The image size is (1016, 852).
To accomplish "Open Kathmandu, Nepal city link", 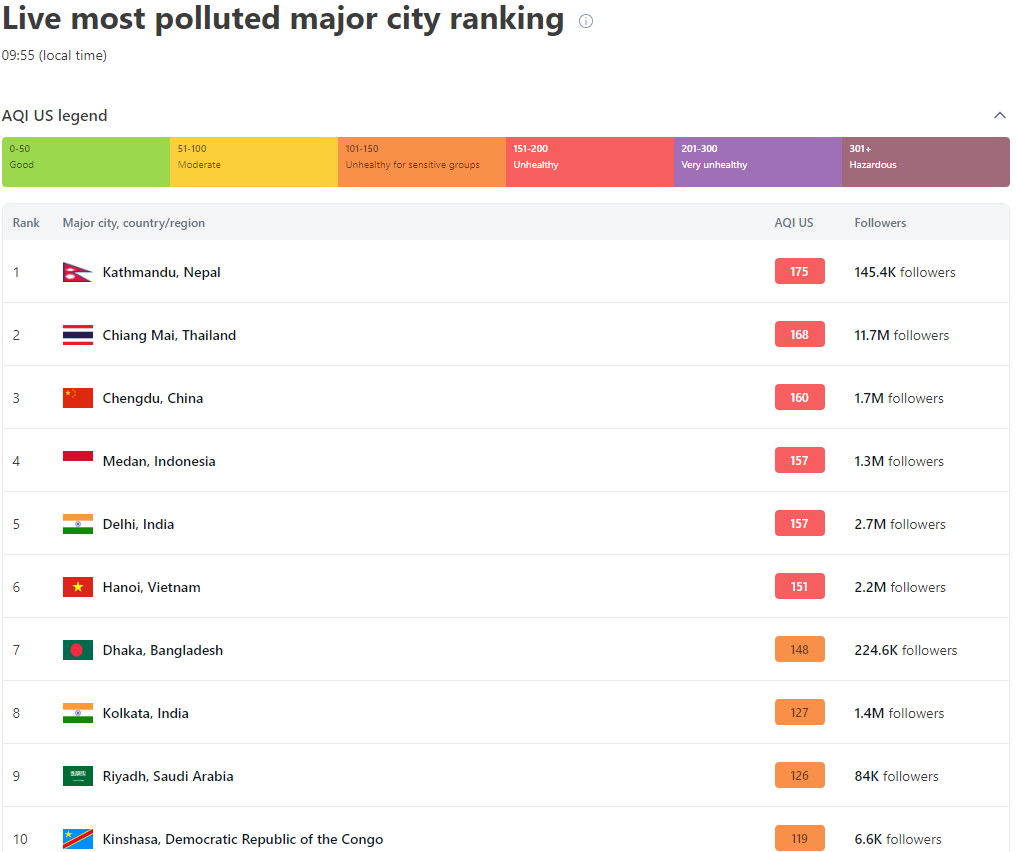I will [161, 272].
